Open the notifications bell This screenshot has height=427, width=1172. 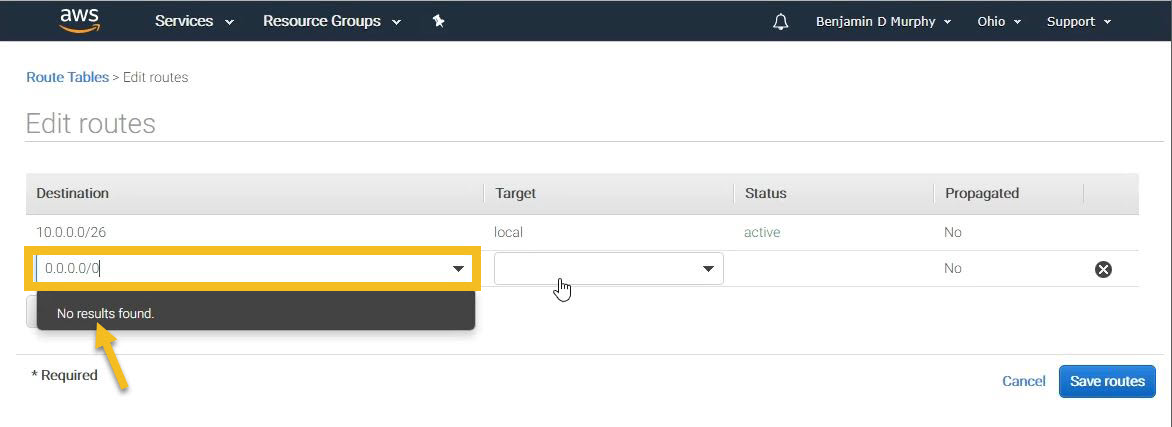780,22
